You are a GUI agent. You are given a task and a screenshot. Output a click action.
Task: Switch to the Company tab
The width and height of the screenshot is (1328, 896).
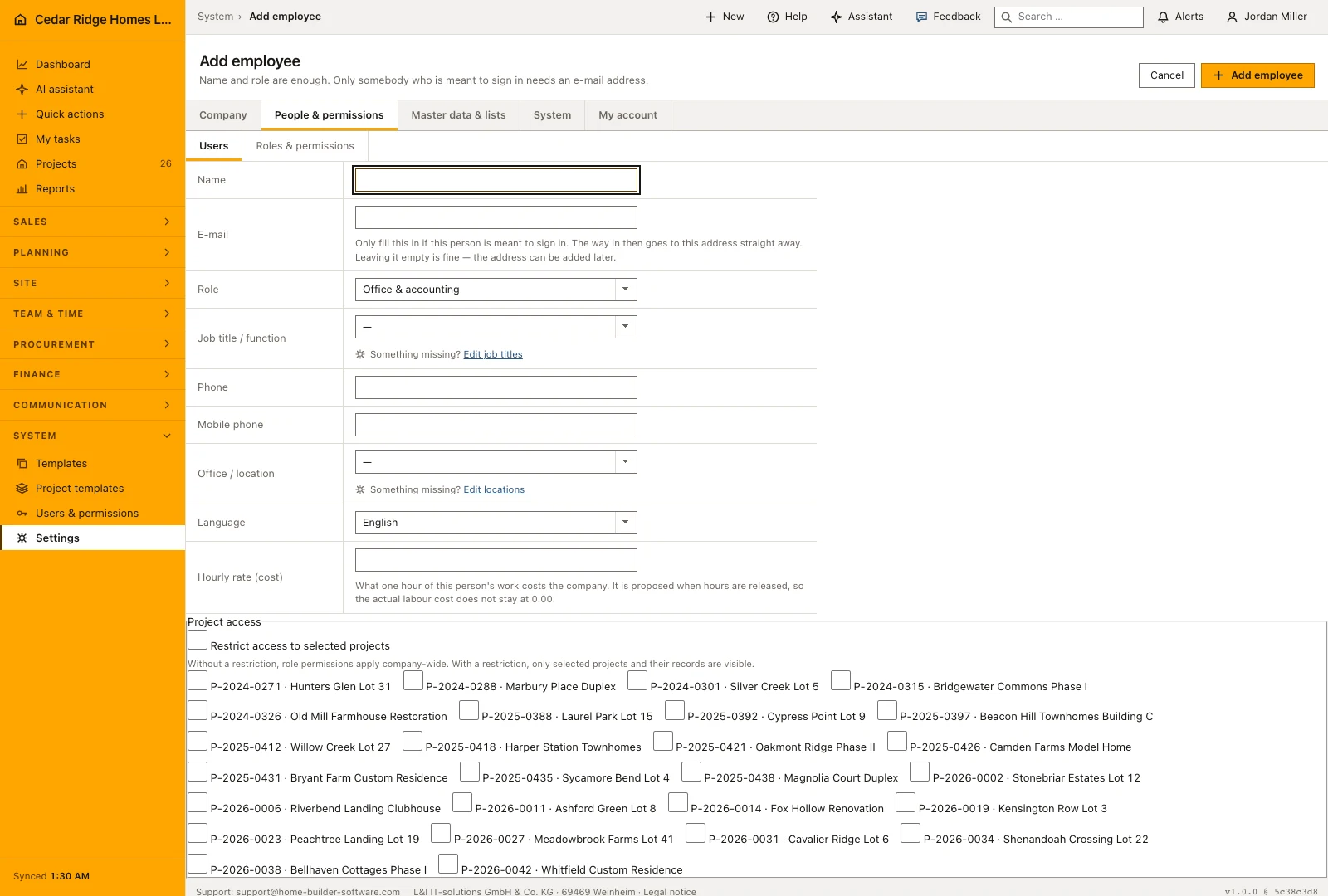point(223,115)
